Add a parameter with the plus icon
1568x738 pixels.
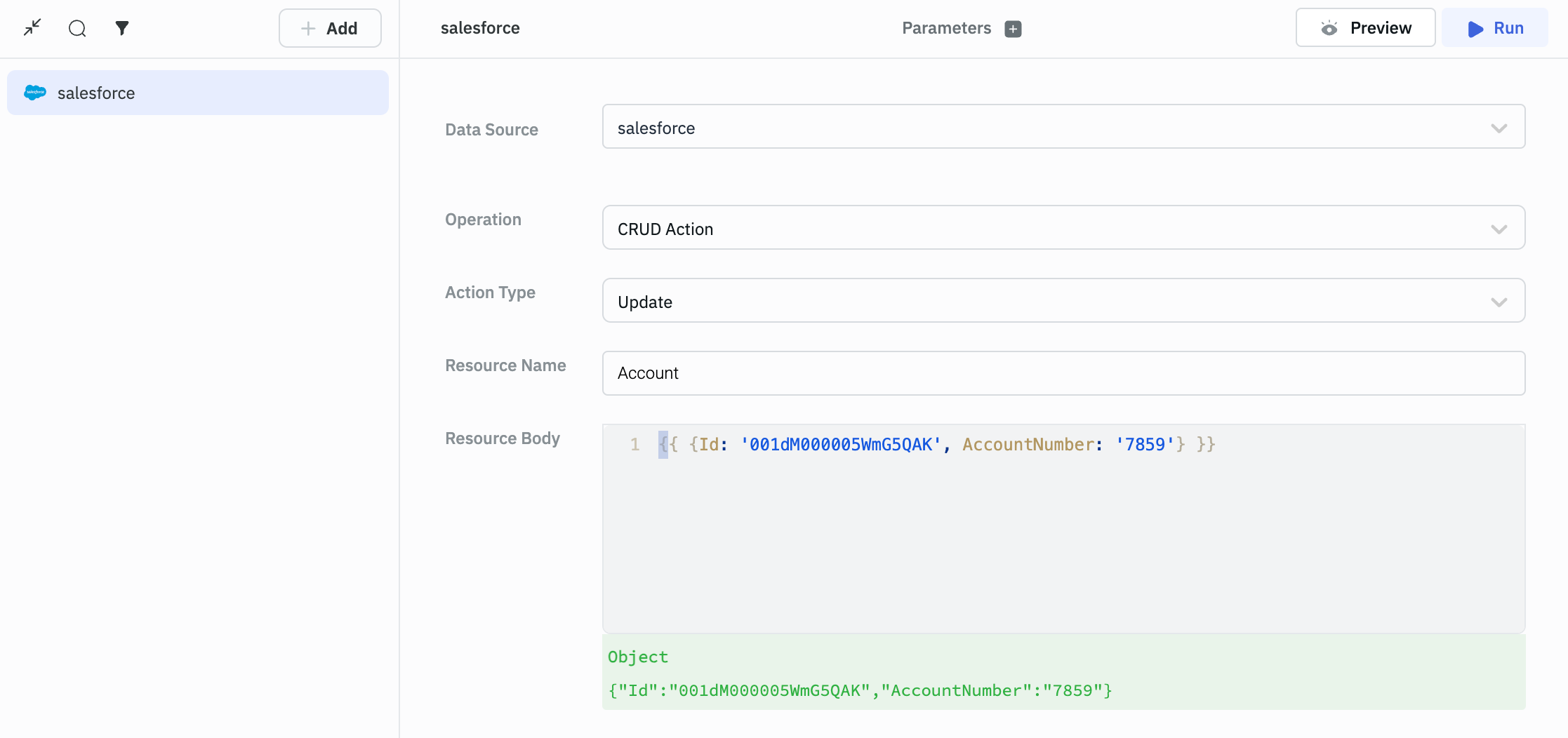click(1013, 29)
